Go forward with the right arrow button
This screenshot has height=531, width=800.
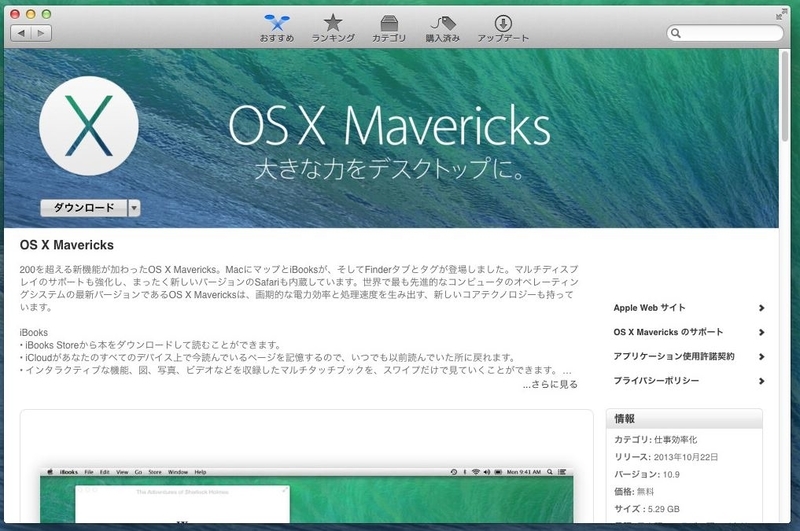41,33
